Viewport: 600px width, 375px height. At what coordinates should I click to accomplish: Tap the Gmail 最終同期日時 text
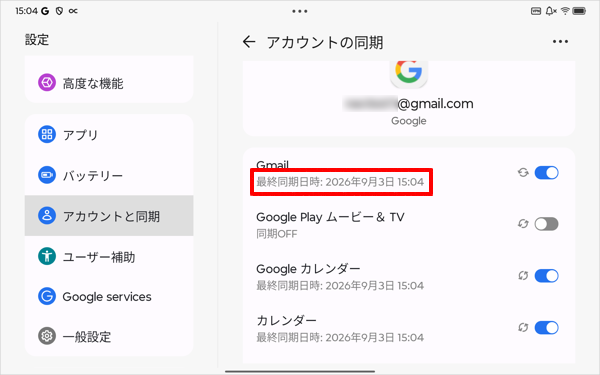point(340,182)
